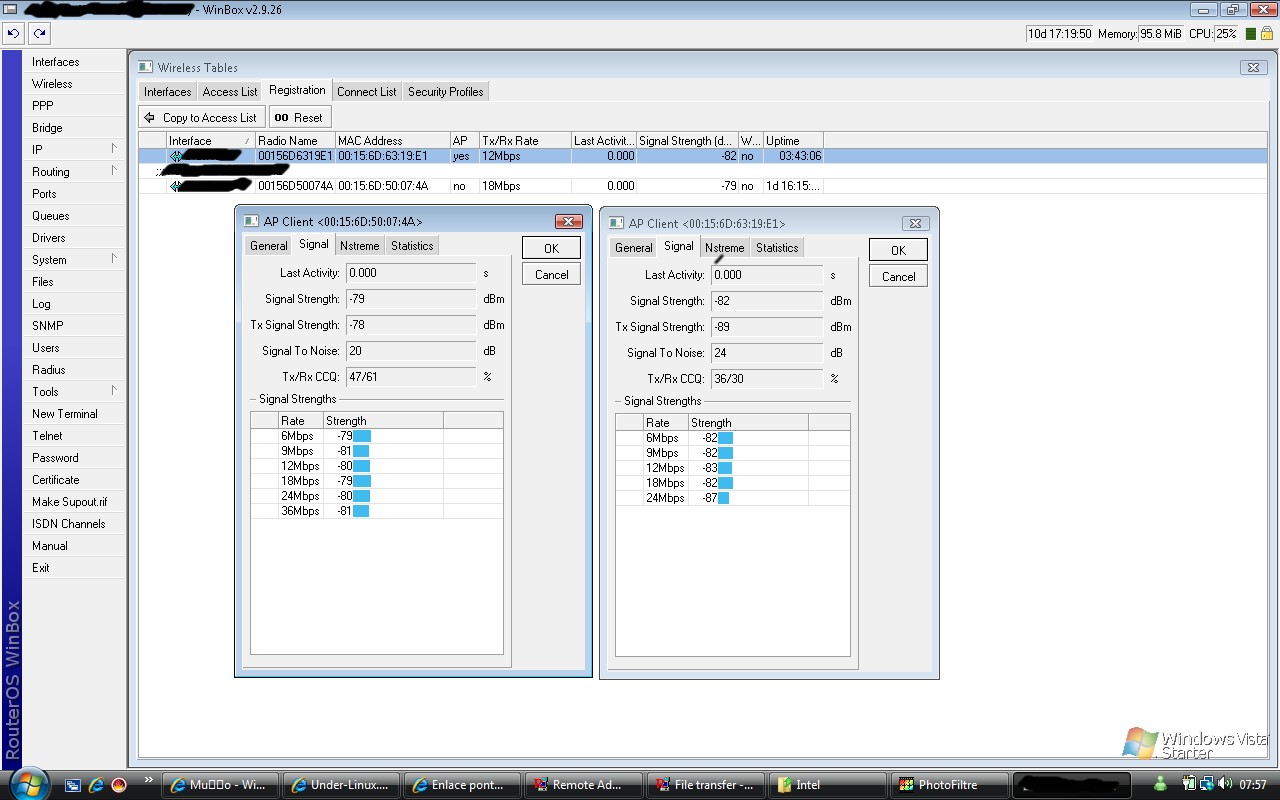Click the padlock icon beside CPU indicator

[1266, 33]
